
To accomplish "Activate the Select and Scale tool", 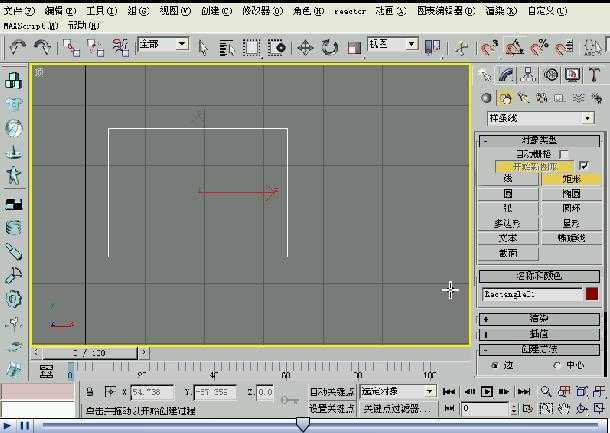I will click(354, 48).
